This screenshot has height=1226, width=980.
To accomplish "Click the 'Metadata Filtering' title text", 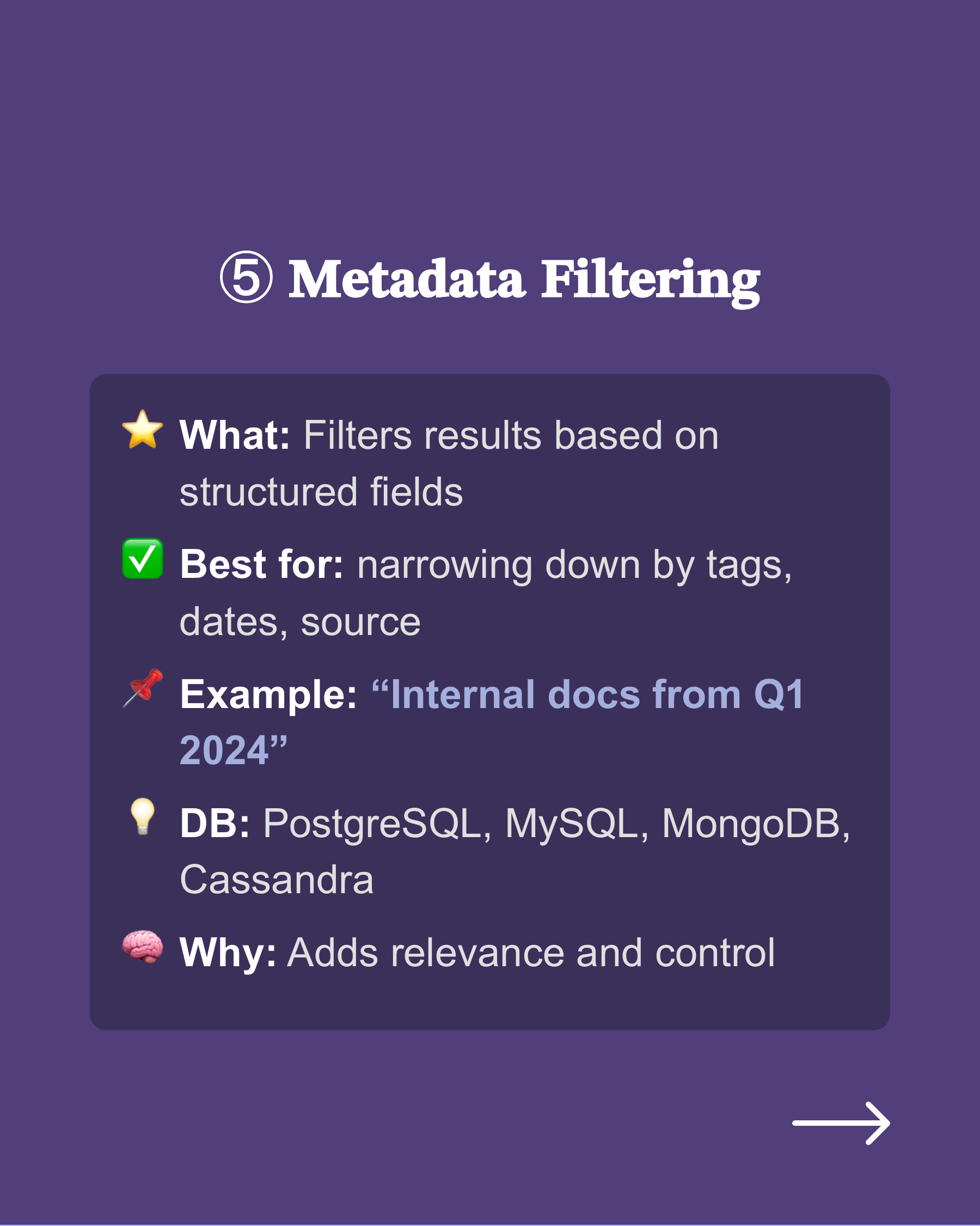I will pyautogui.click(x=524, y=279).
